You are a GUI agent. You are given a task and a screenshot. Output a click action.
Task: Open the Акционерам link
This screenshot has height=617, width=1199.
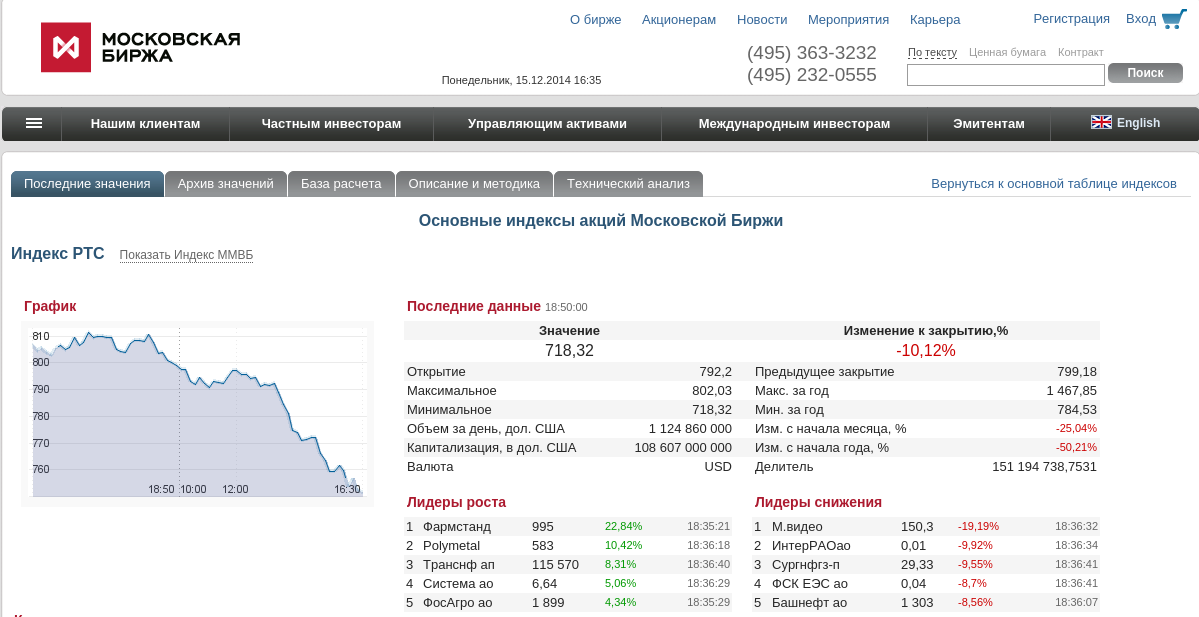coord(679,20)
